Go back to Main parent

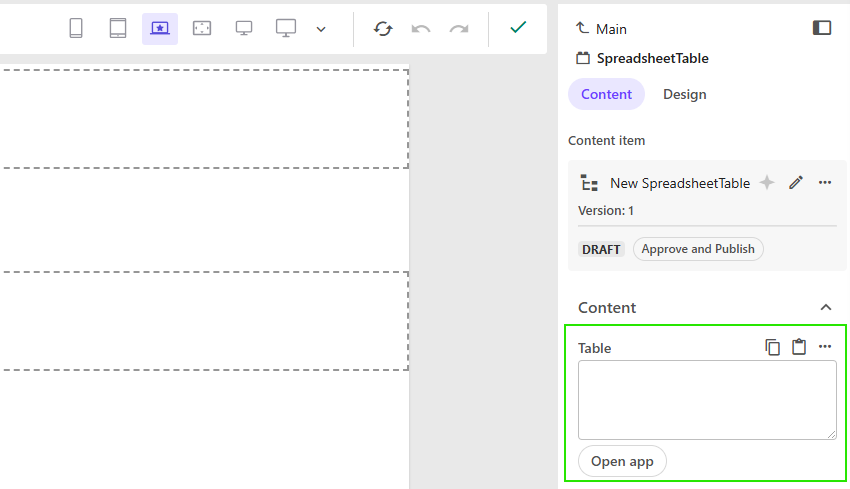click(x=602, y=29)
